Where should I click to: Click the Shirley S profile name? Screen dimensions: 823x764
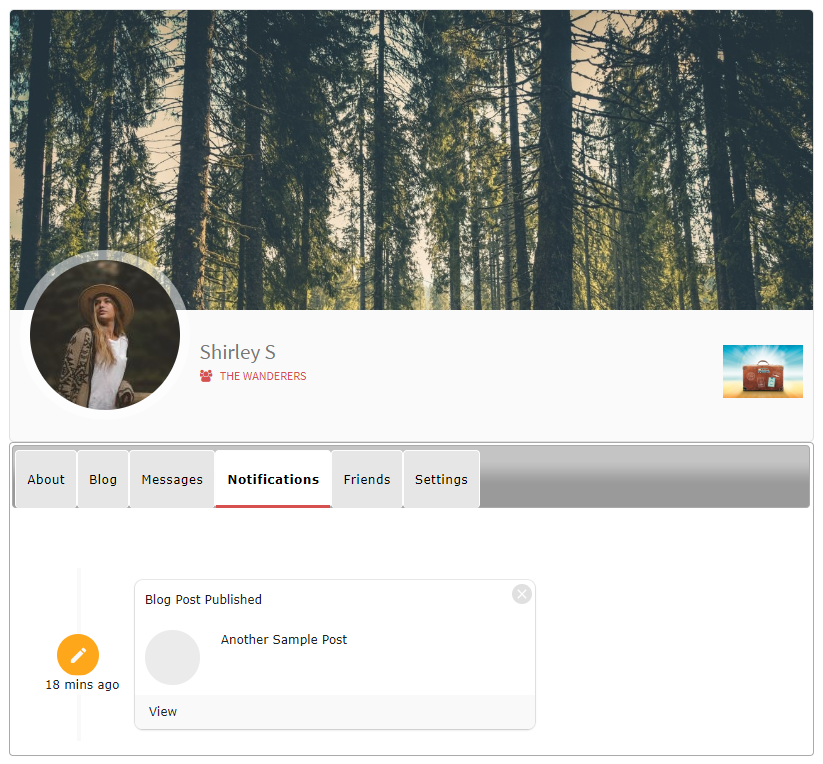coord(238,352)
